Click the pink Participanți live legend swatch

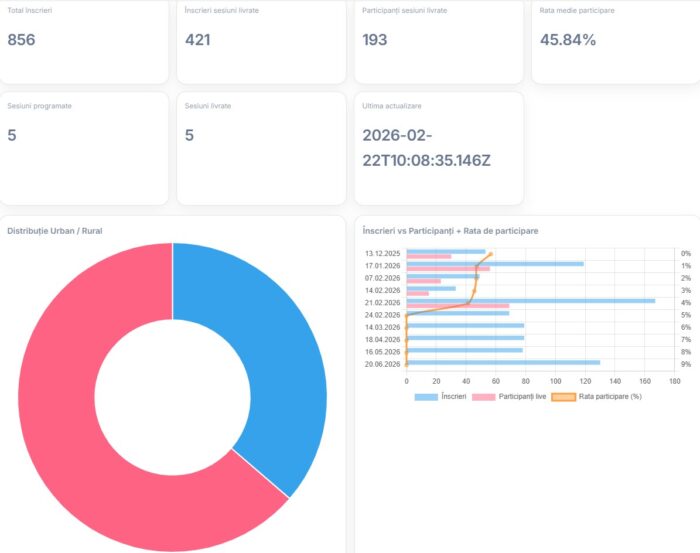(483, 397)
